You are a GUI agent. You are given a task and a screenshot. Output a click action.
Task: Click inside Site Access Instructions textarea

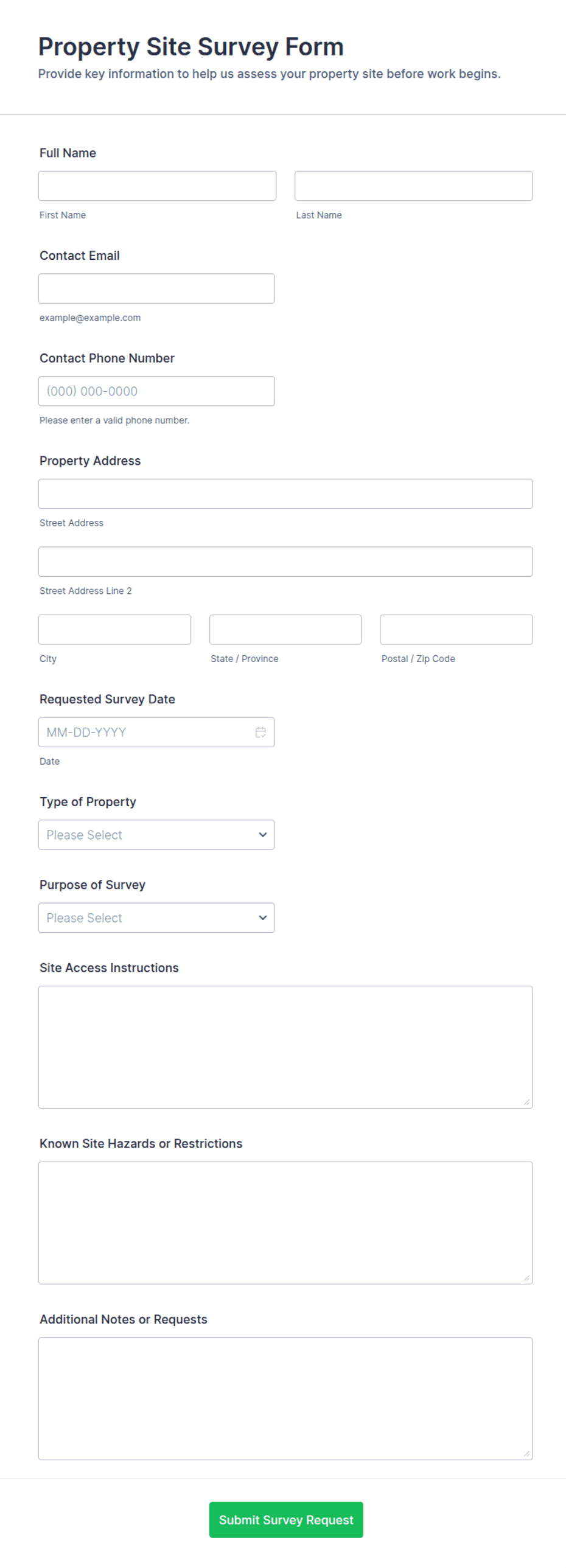click(x=285, y=1047)
